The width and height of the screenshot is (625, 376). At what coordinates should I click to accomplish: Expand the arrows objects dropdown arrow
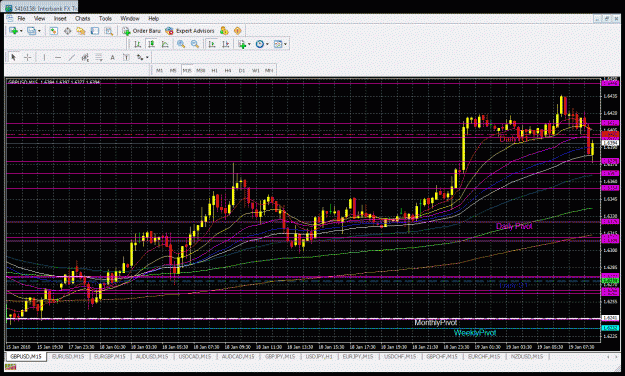coord(147,57)
